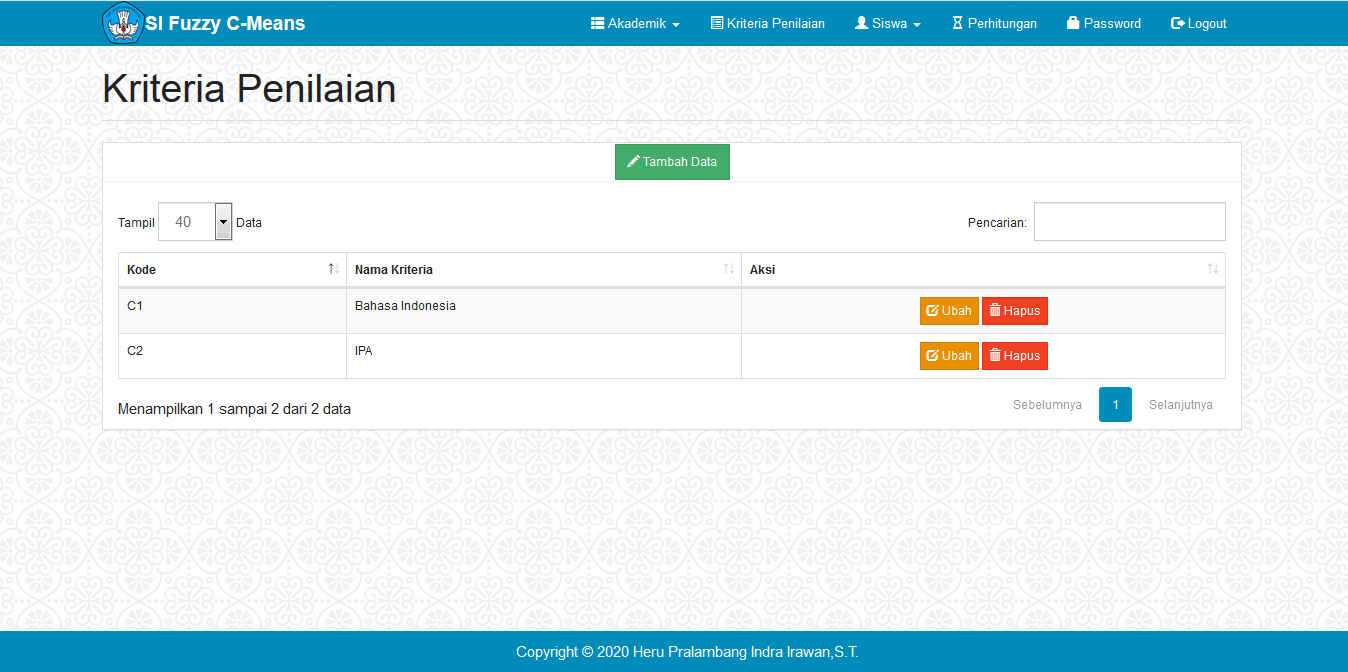Open the Perhitungan page

click(x=994, y=24)
